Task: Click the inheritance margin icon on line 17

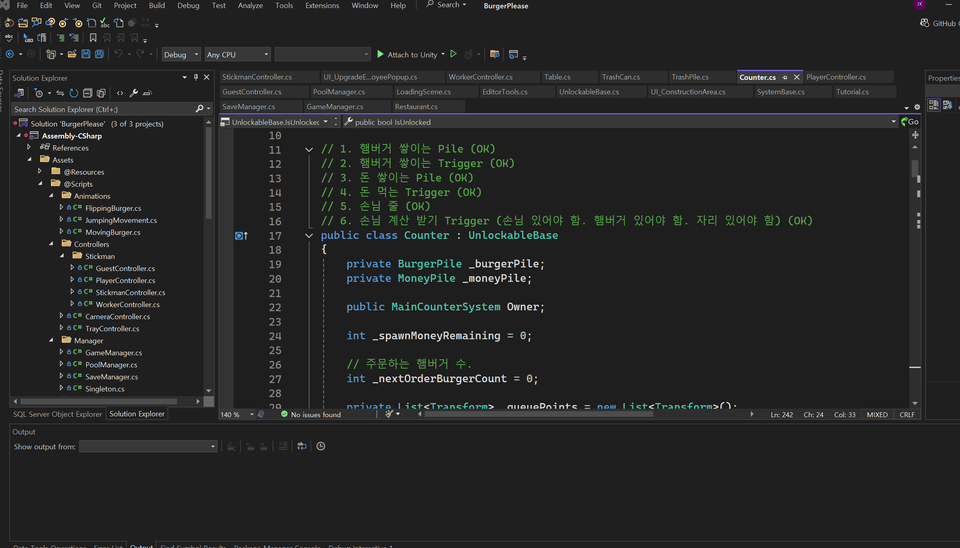Action: tap(241, 236)
